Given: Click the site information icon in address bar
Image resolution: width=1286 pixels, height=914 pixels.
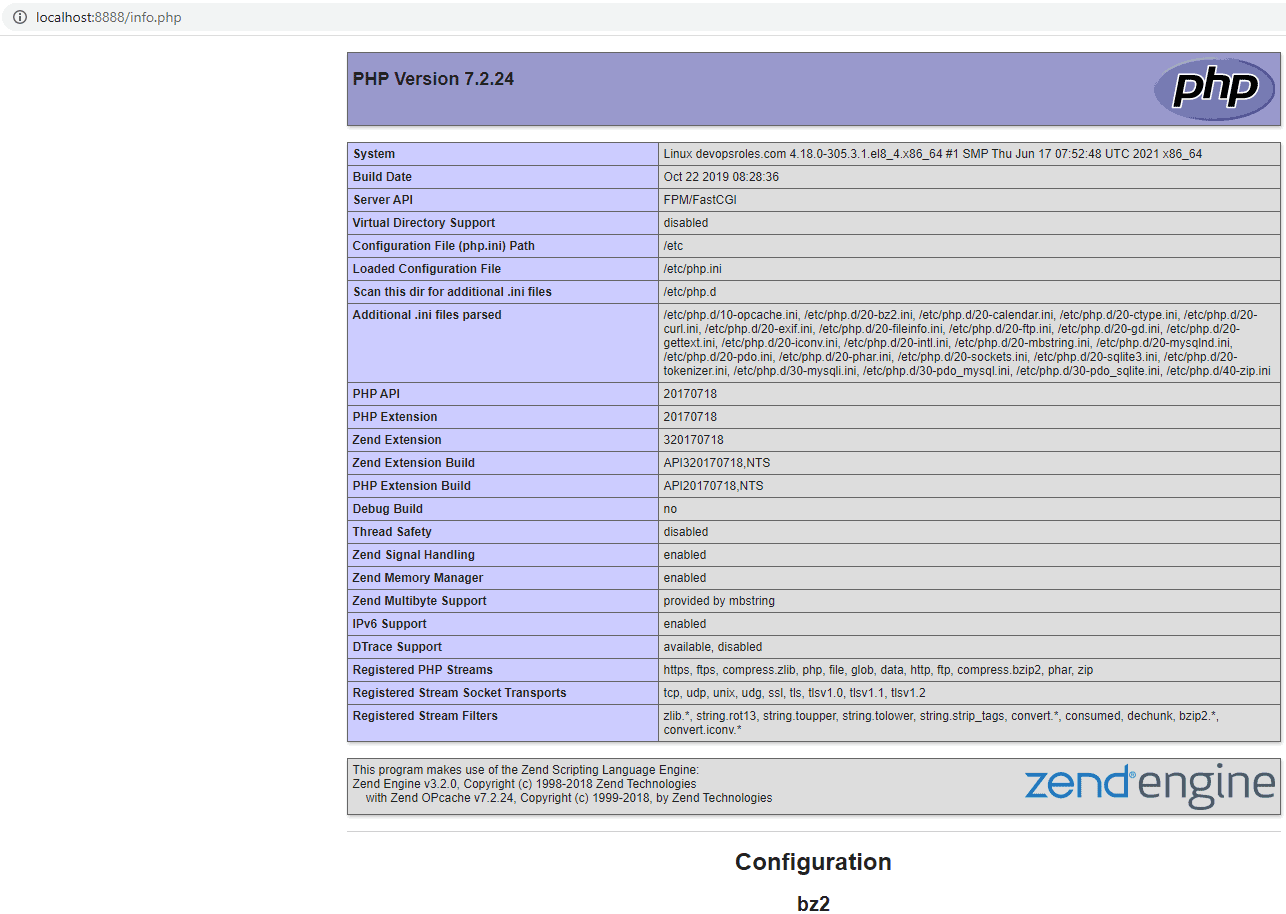Looking at the screenshot, I should (19, 17).
